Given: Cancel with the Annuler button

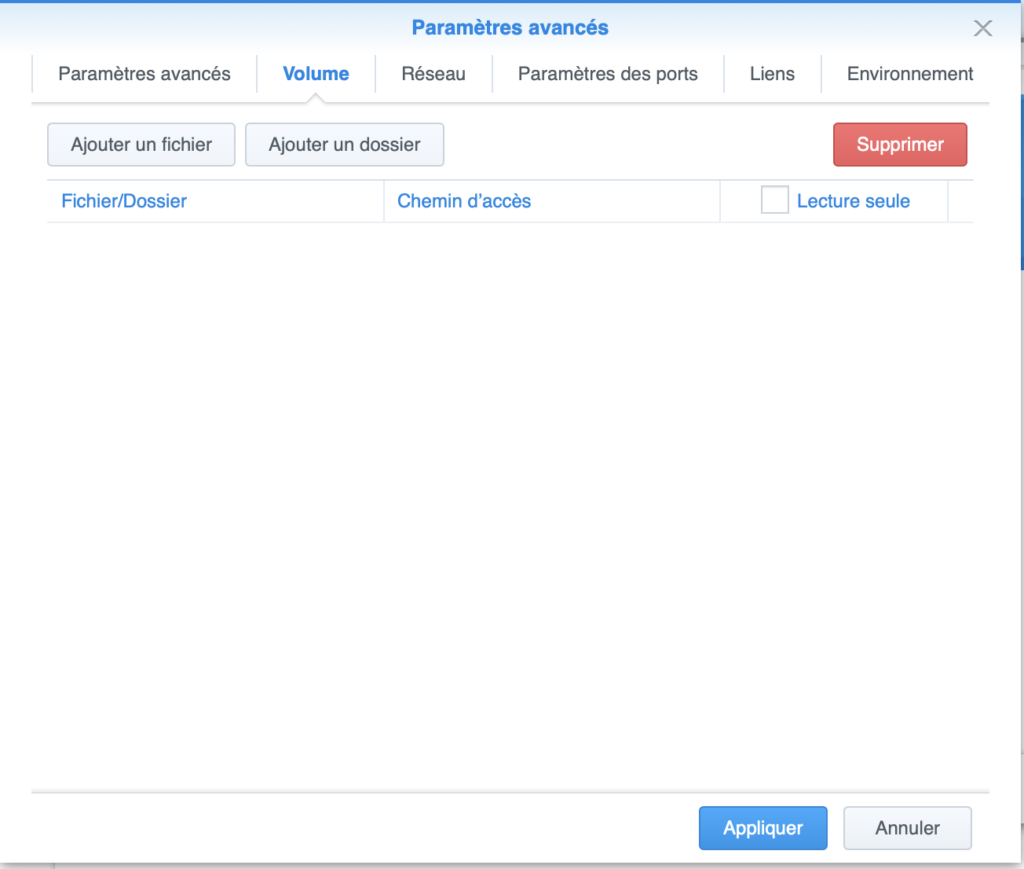Looking at the screenshot, I should click(907, 828).
